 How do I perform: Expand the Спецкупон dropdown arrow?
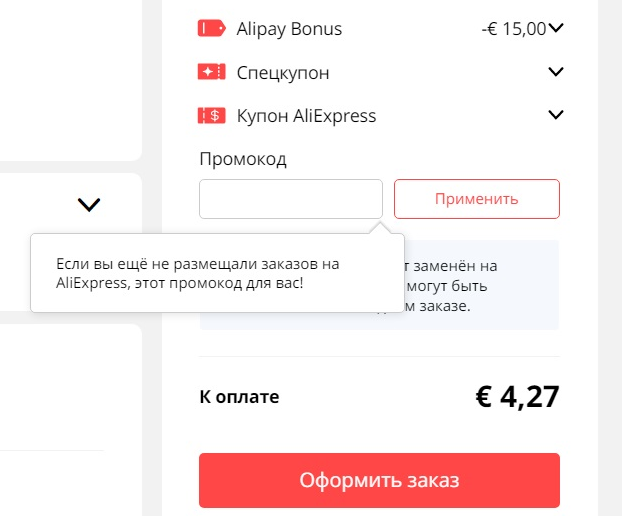556,72
